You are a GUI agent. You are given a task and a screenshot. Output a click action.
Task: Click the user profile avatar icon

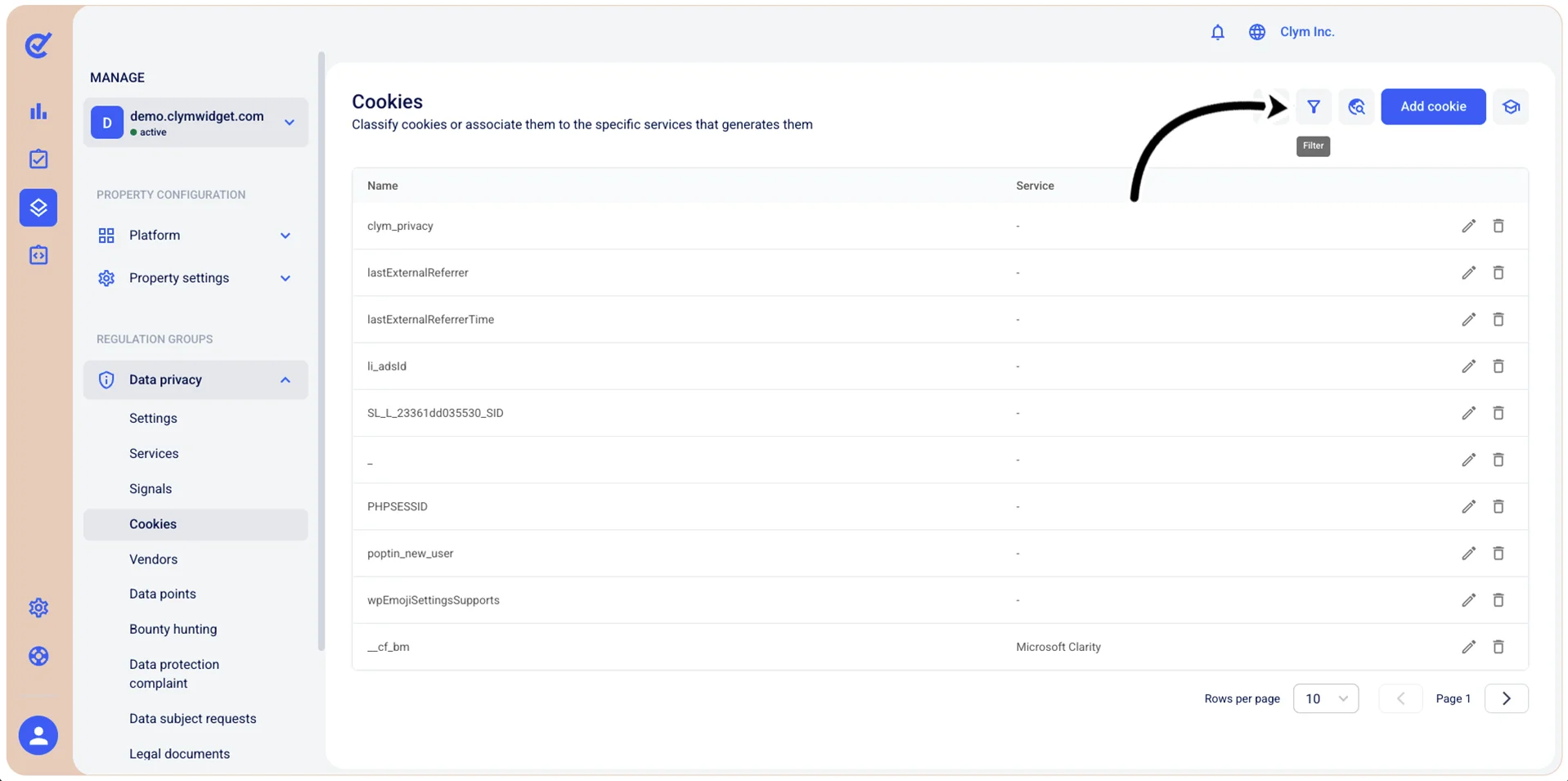pos(38,735)
